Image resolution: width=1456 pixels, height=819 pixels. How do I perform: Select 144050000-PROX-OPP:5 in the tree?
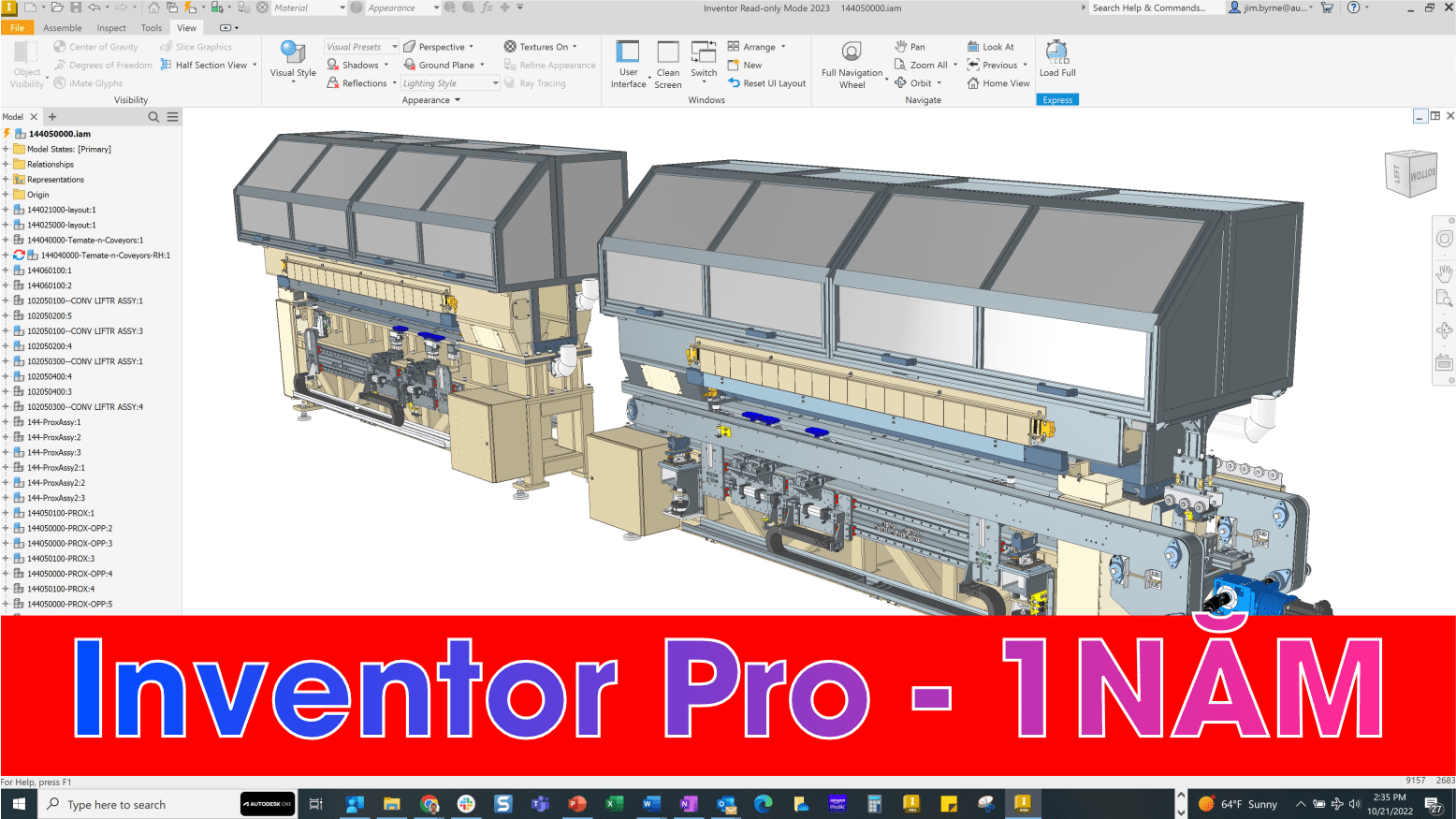tap(69, 604)
